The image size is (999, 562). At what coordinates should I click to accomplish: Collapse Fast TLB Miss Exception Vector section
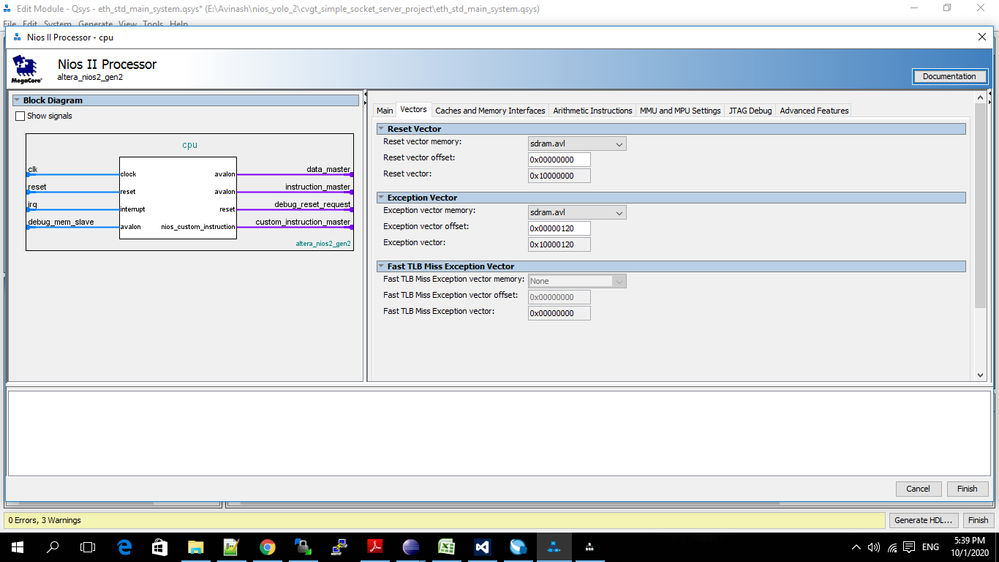point(381,266)
